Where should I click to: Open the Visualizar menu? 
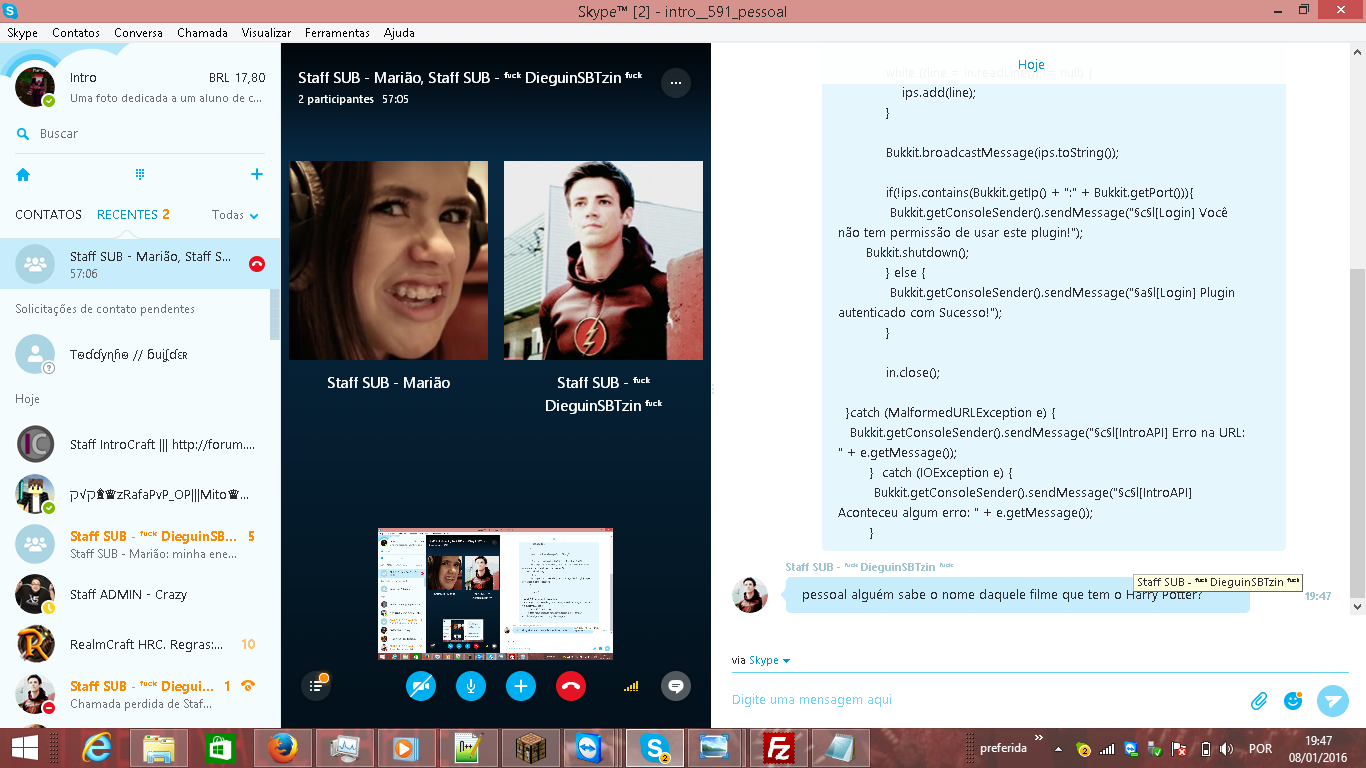(267, 33)
